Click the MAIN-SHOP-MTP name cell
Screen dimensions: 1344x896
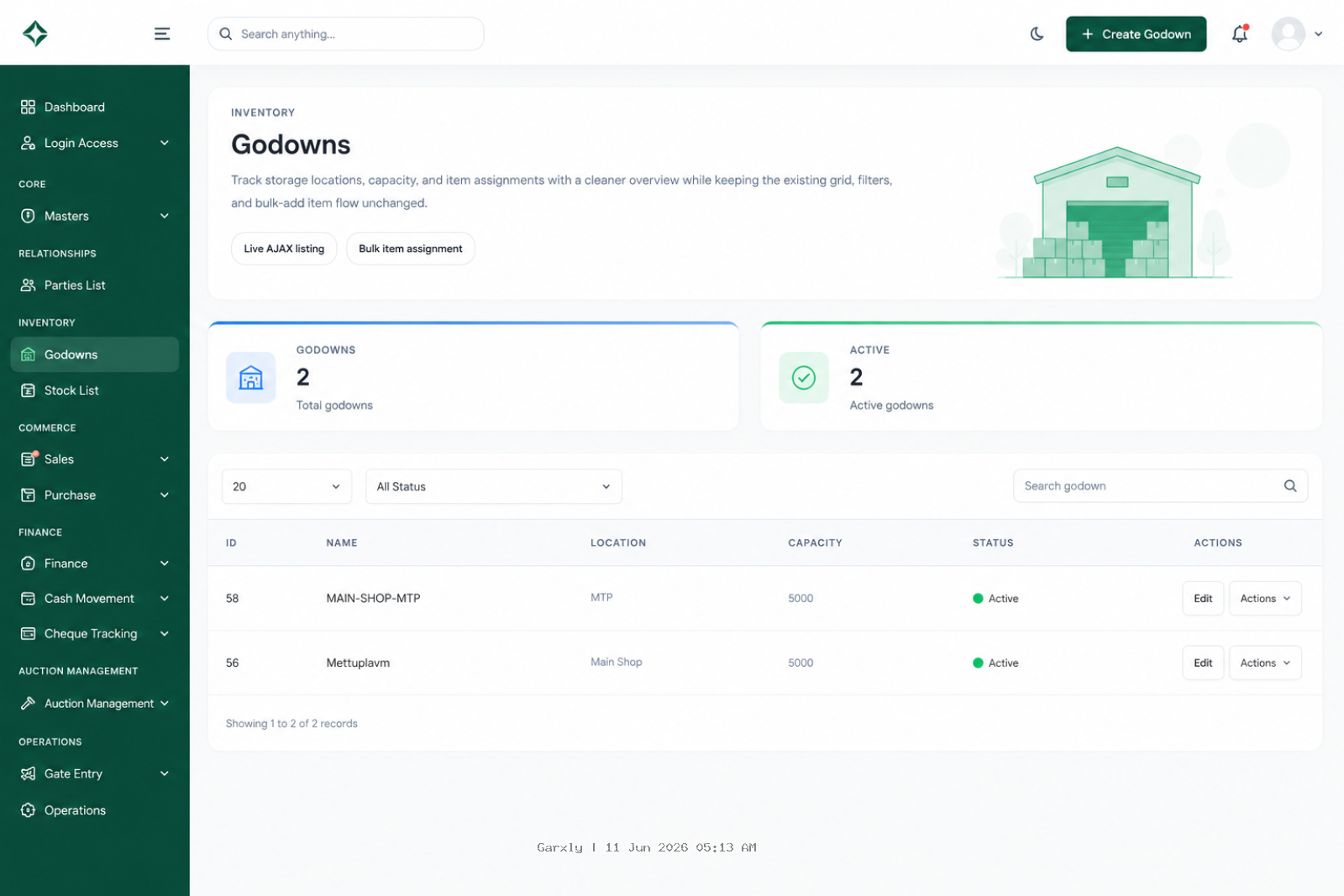click(x=373, y=598)
